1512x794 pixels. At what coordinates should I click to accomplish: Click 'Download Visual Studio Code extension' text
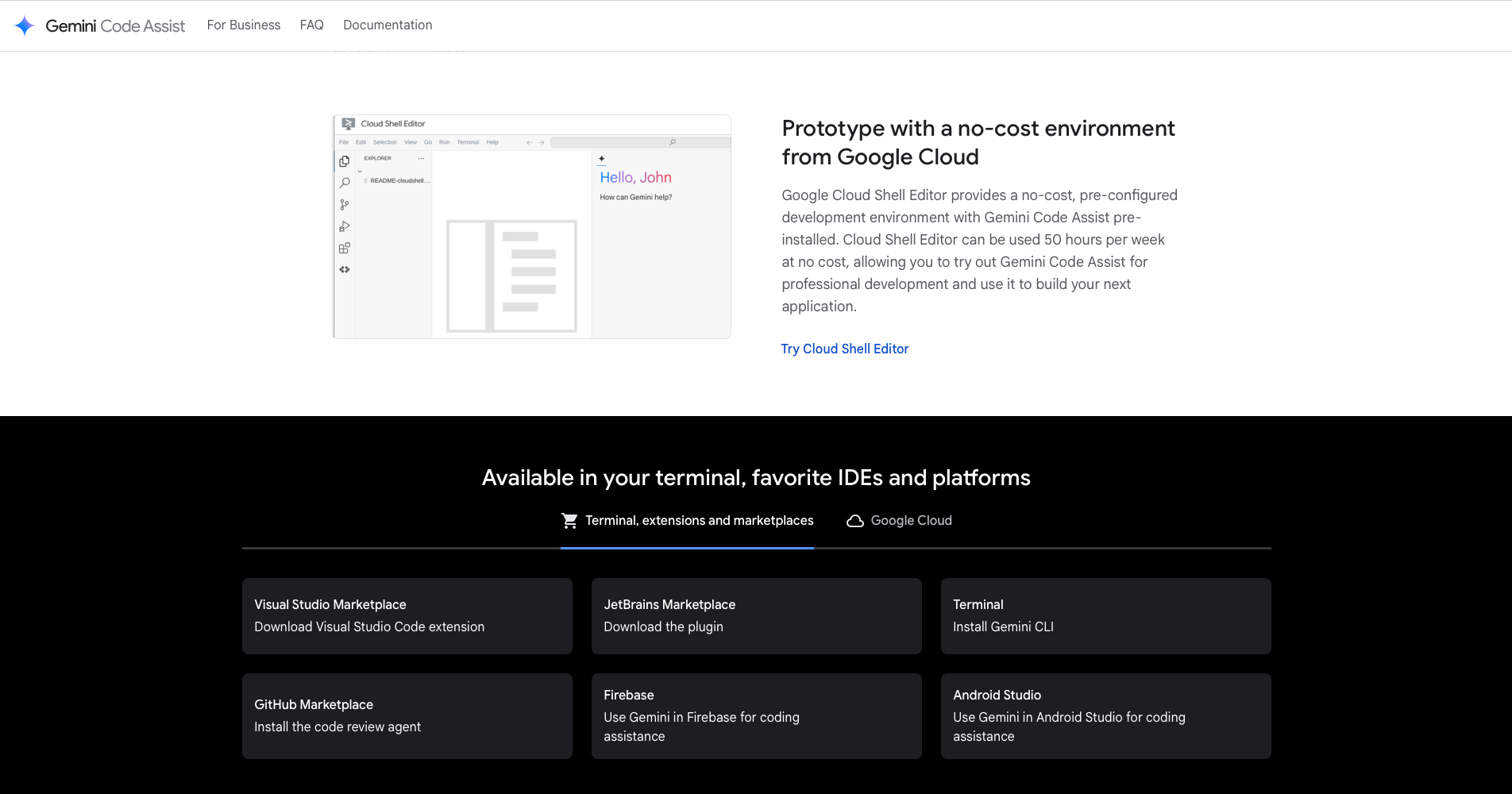369,627
